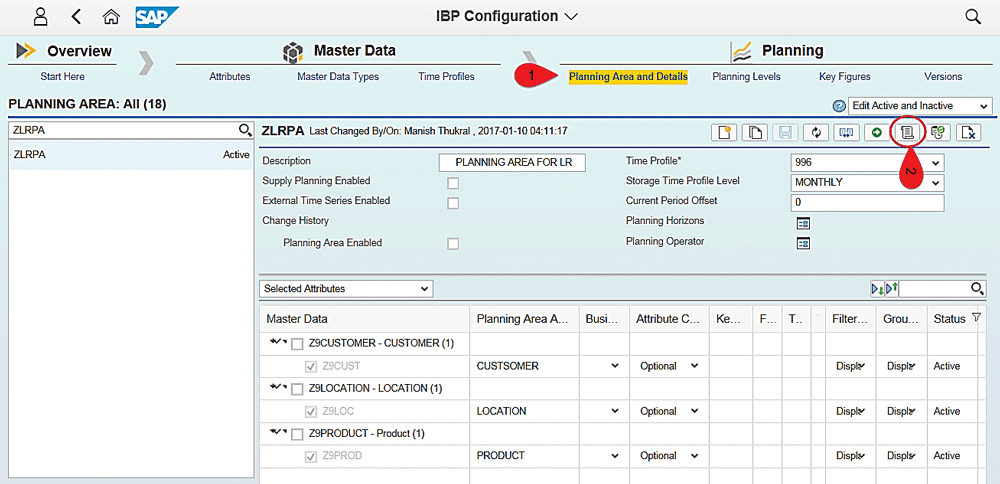Click the scheduled activation clock icon
Screen dimensions: 1000x484
[938, 132]
